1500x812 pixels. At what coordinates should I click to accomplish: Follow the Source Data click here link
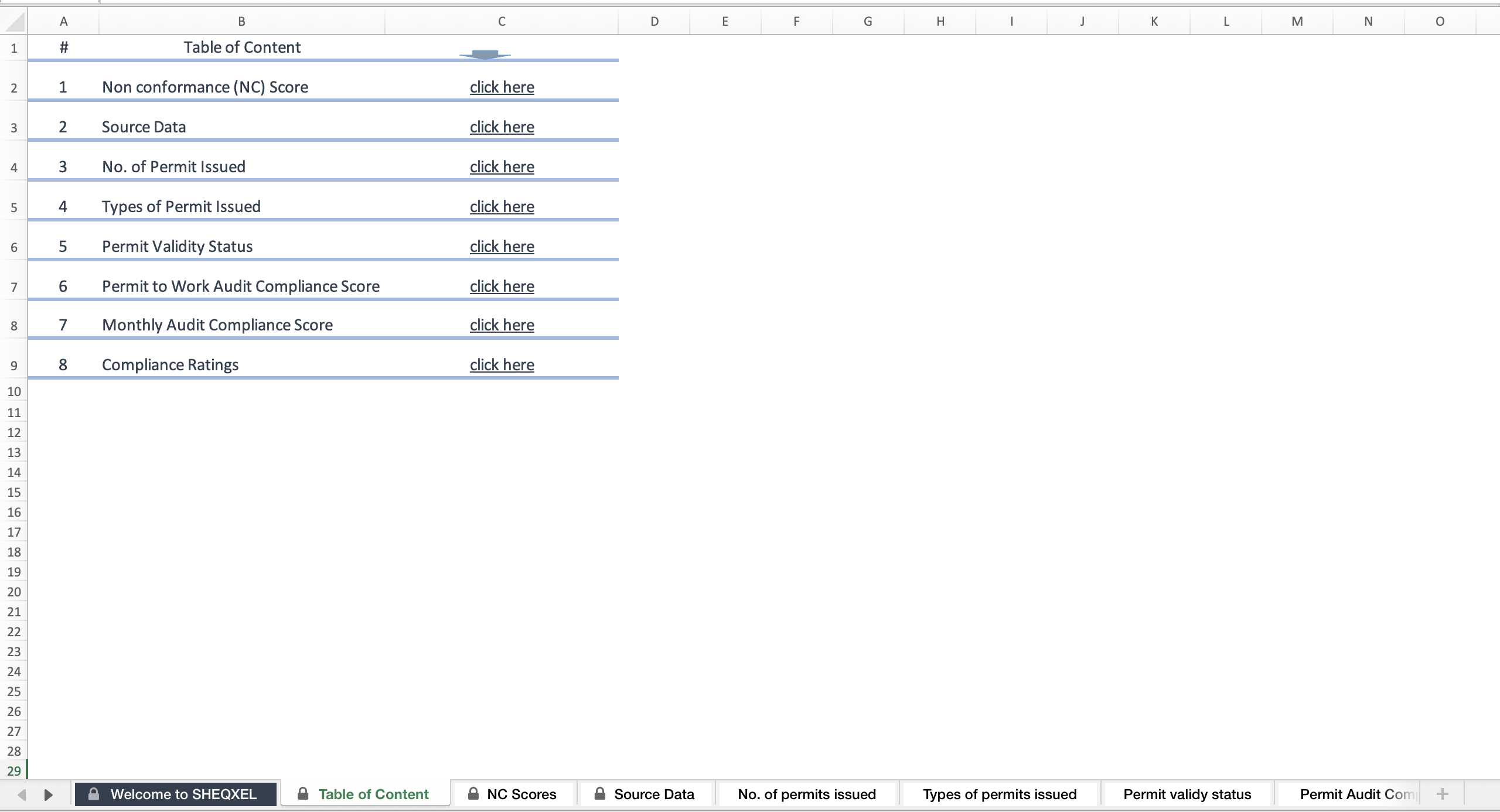click(x=502, y=127)
